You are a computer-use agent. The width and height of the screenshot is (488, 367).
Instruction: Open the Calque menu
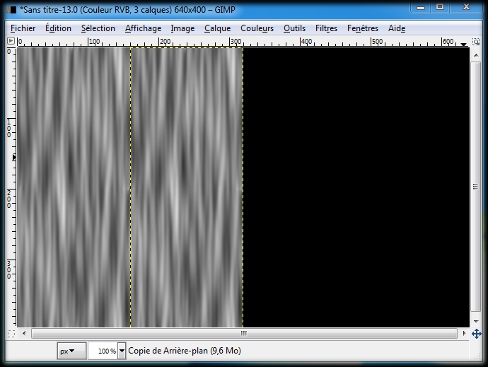click(217, 28)
